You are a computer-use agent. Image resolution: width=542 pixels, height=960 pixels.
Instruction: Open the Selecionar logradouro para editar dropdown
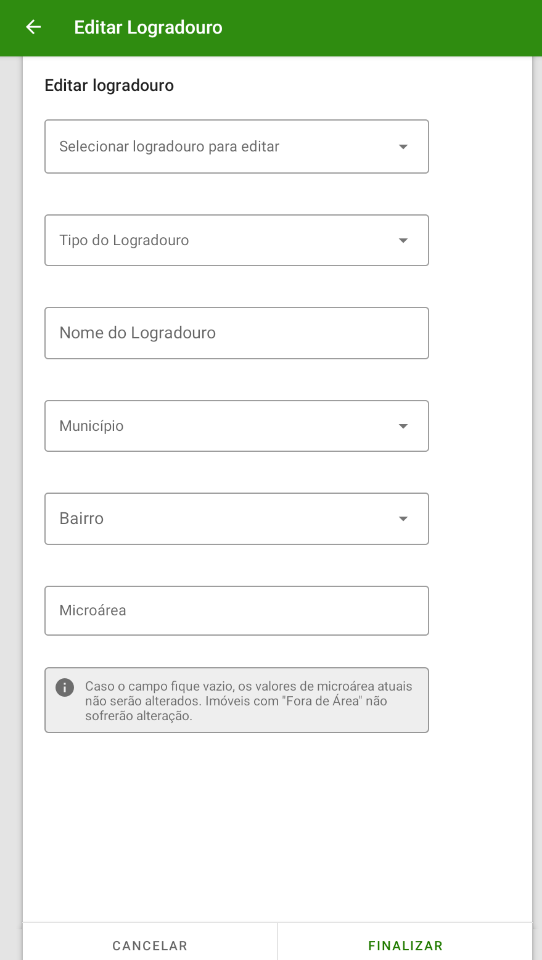[236, 146]
